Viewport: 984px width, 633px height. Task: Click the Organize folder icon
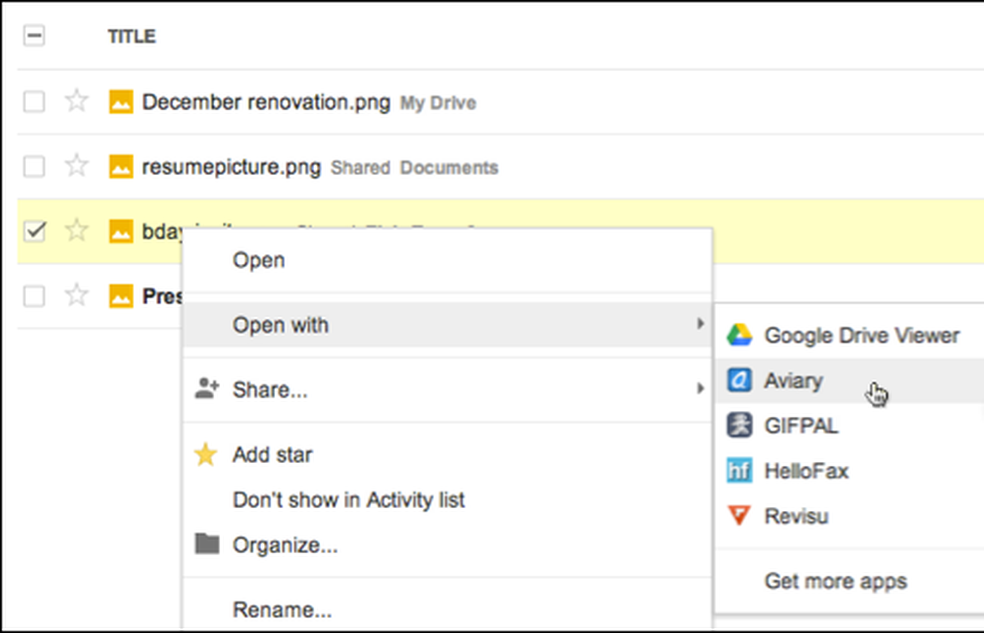coord(207,544)
